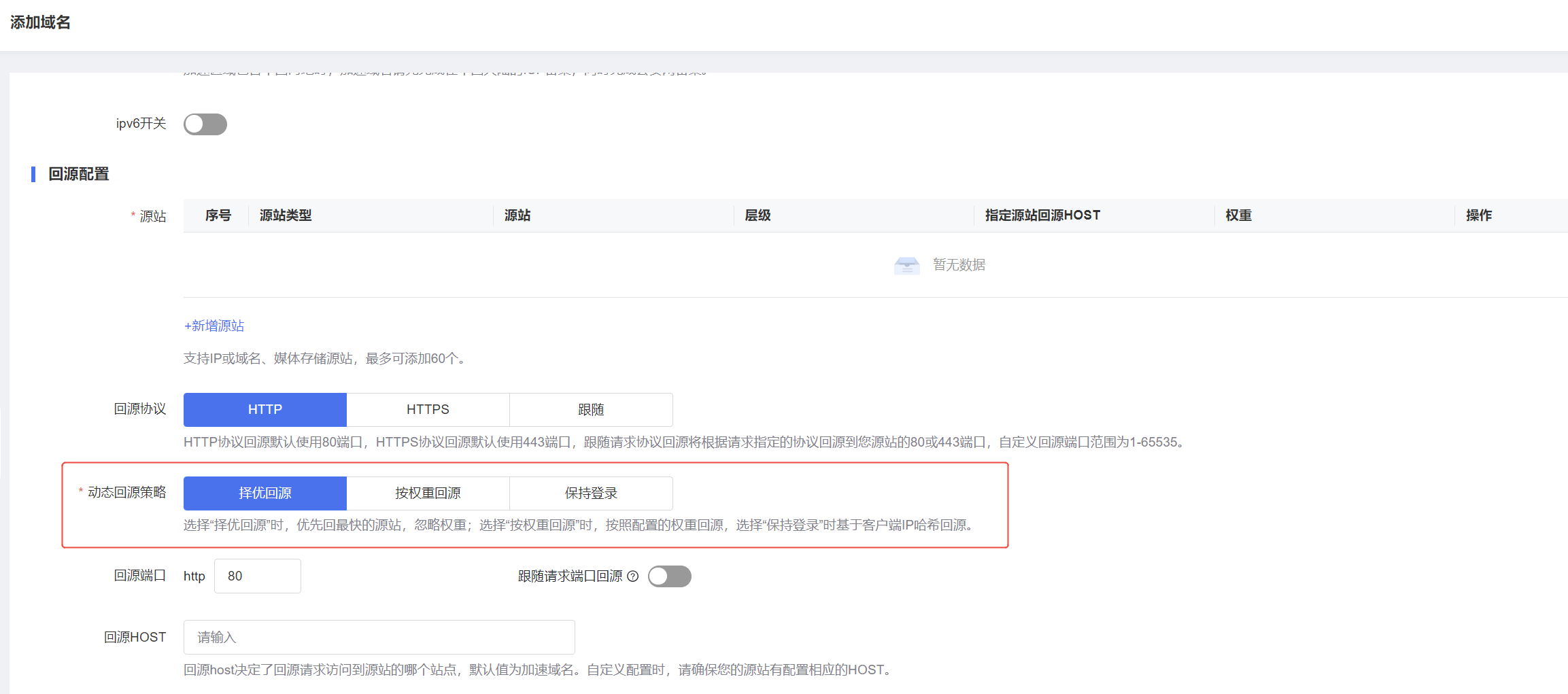Choose the 保持登录 strategy
The width and height of the screenshot is (1568, 694).
pos(592,493)
